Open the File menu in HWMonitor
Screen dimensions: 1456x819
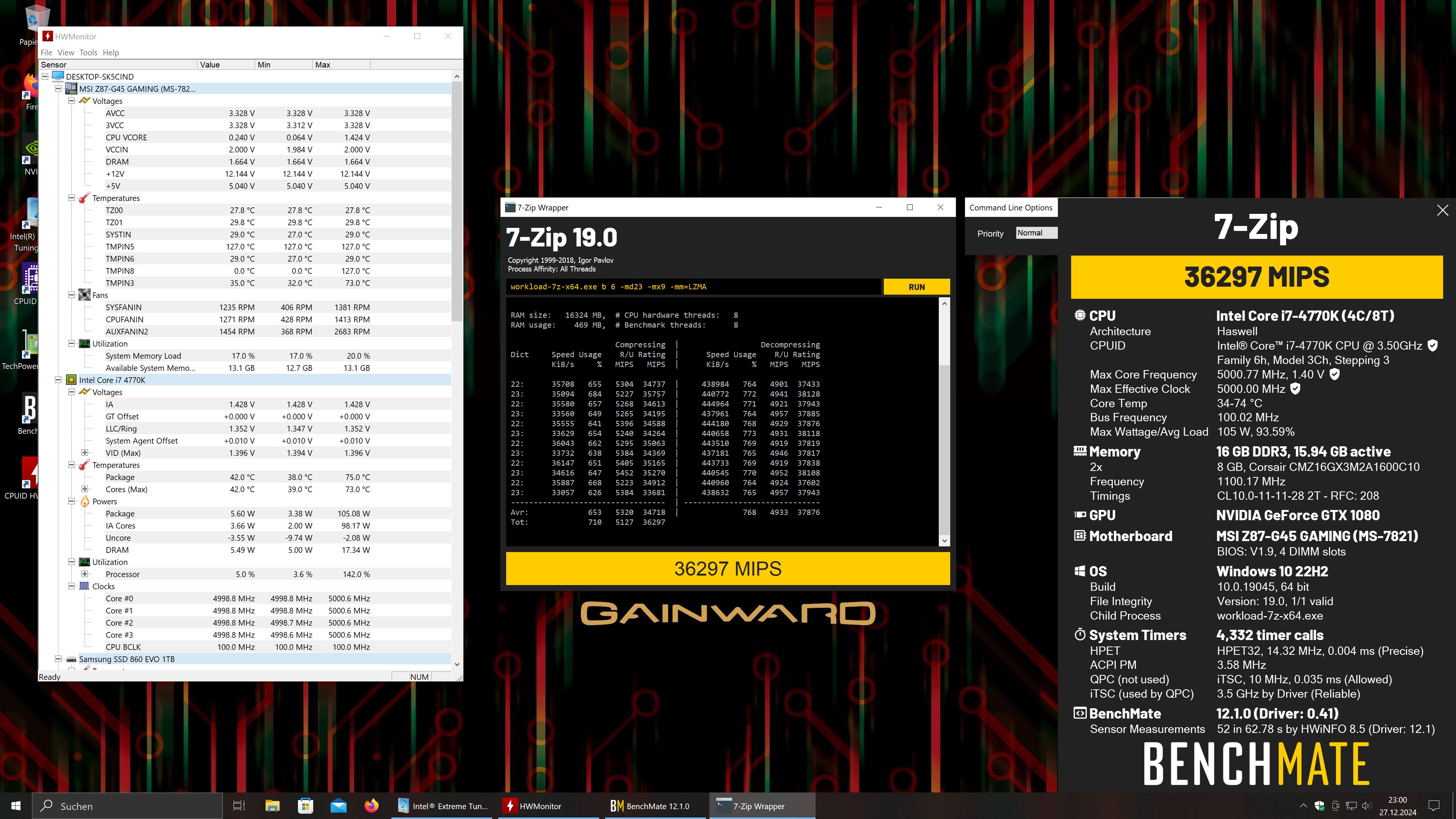tap(46, 53)
